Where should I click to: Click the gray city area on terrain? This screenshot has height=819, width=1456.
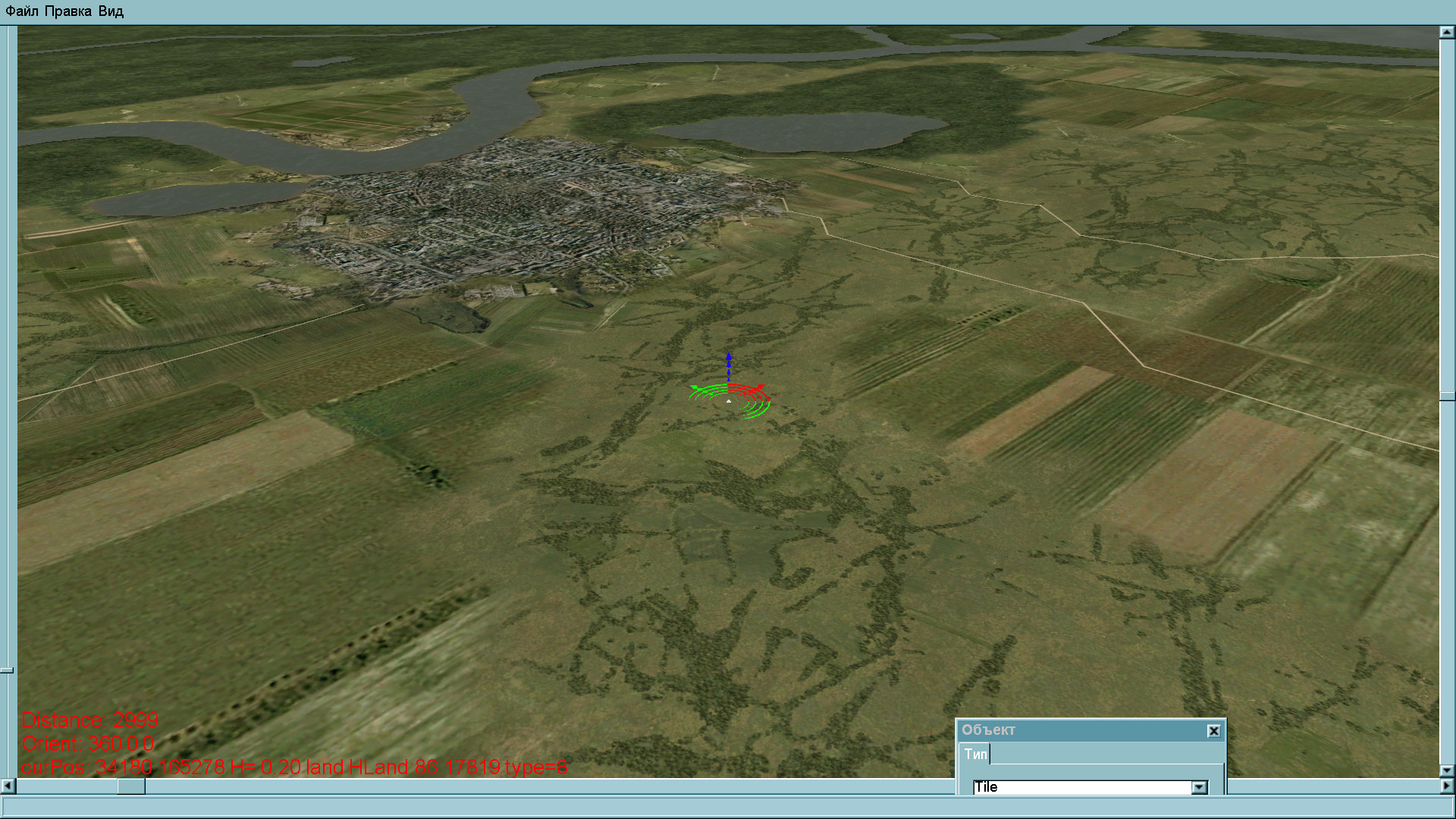click(516, 212)
